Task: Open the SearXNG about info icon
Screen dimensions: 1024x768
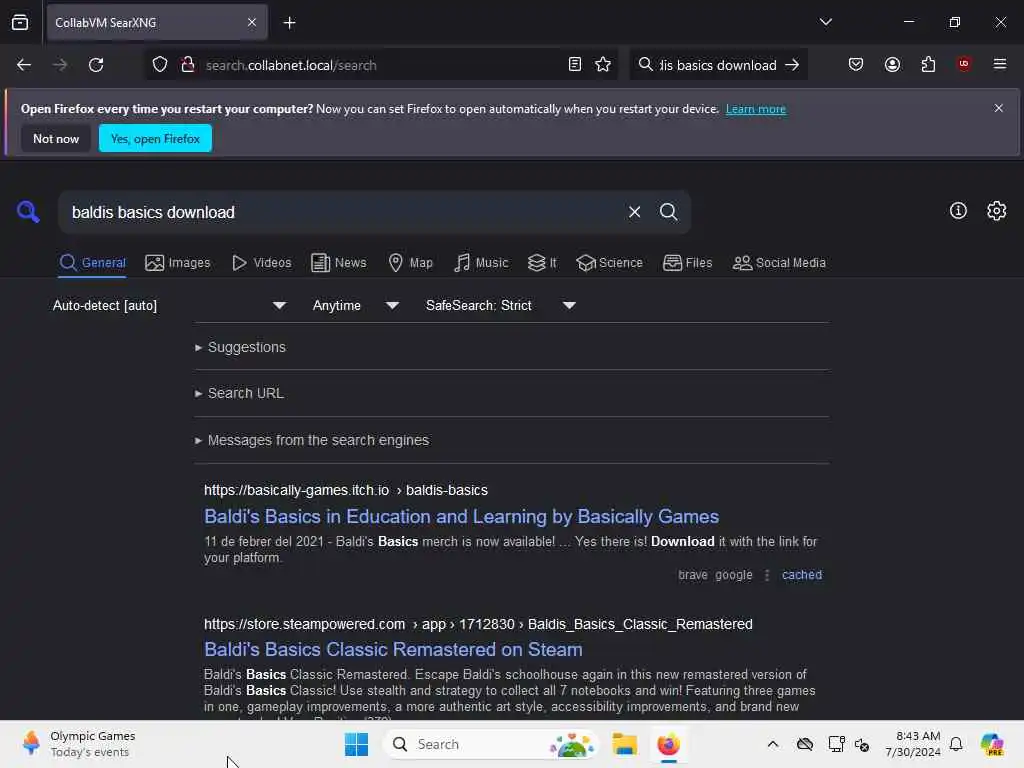Action: click(958, 211)
